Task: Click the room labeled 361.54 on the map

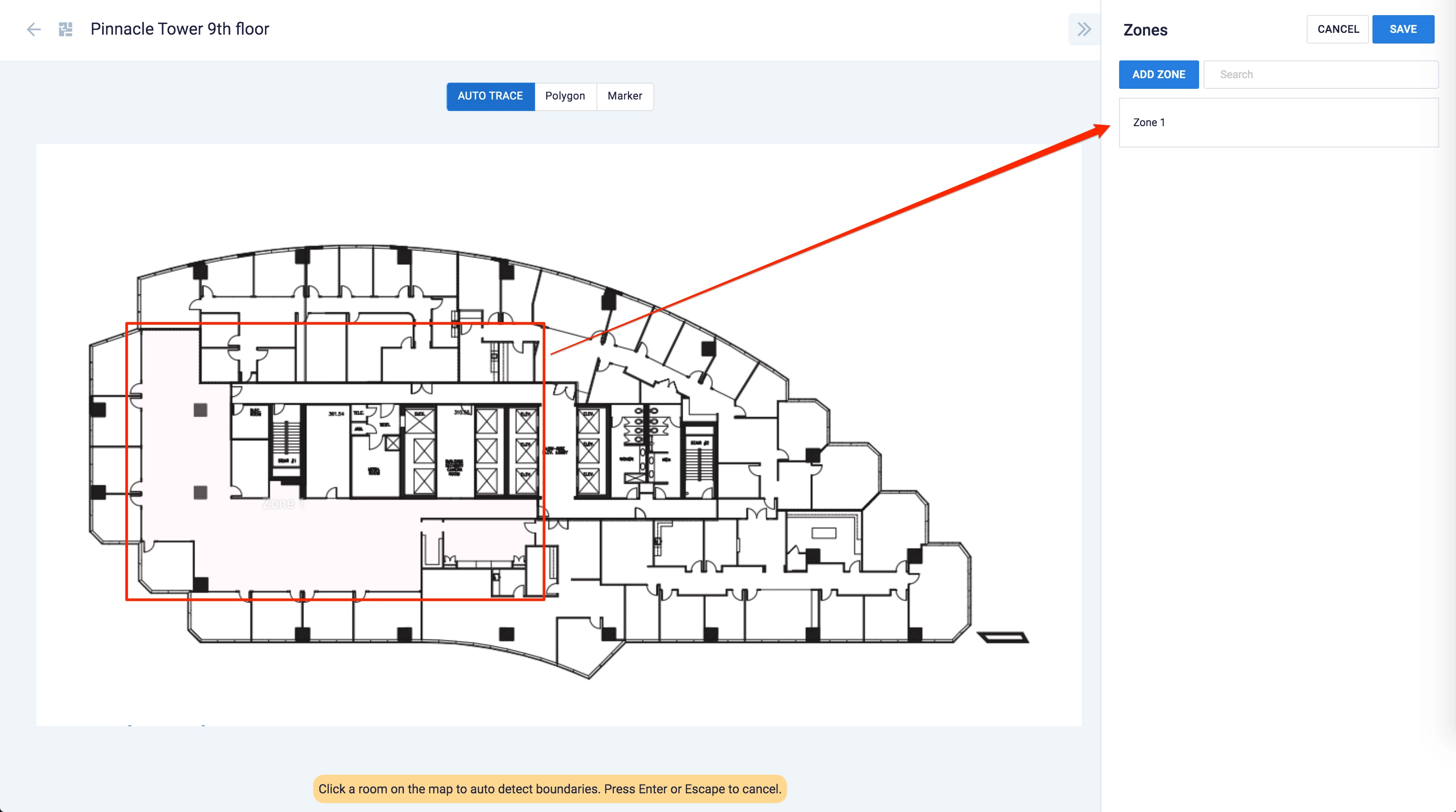Action: tap(328, 452)
